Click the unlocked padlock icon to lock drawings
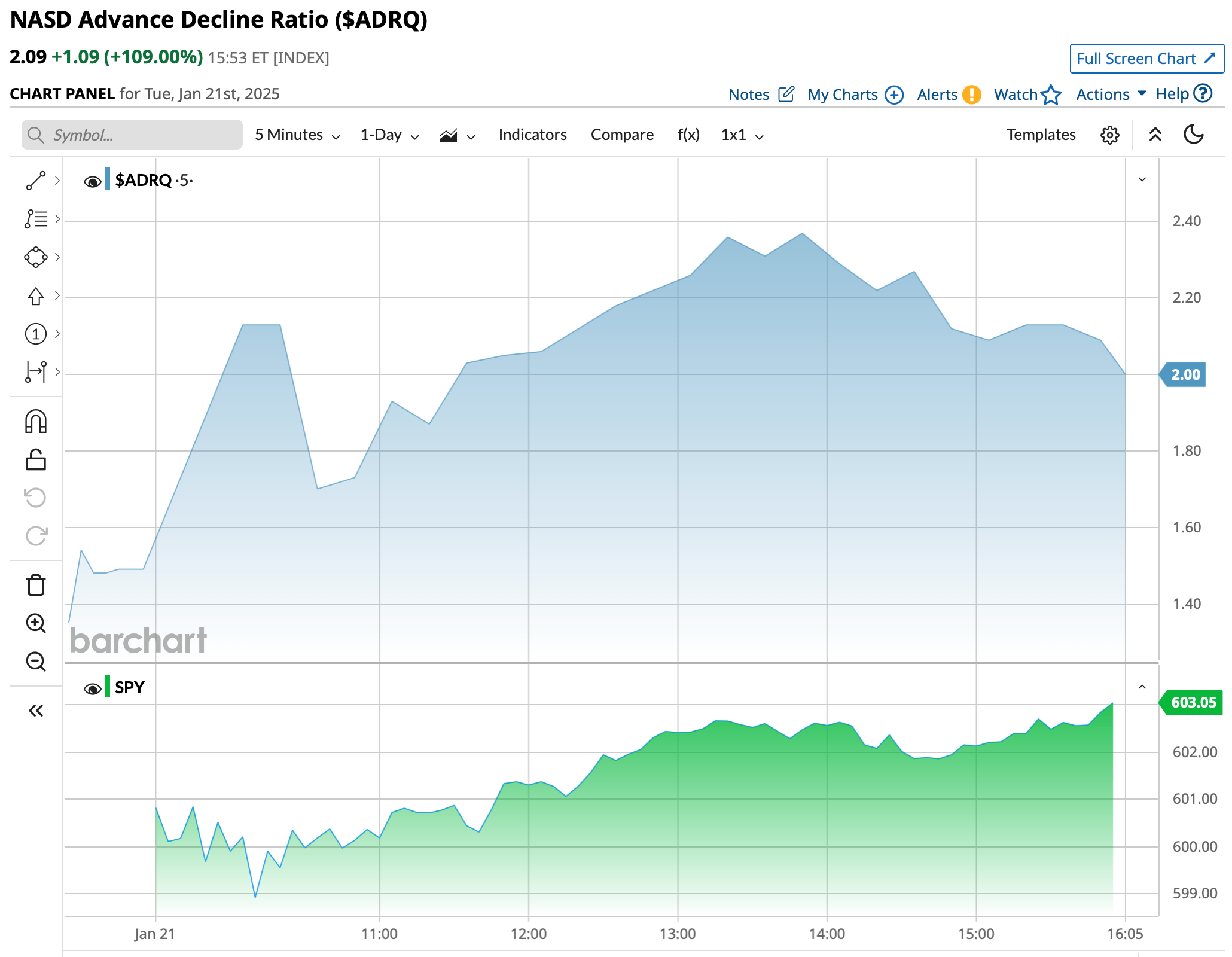The width and height of the screenshot is (1232, 957). point(36,460)
